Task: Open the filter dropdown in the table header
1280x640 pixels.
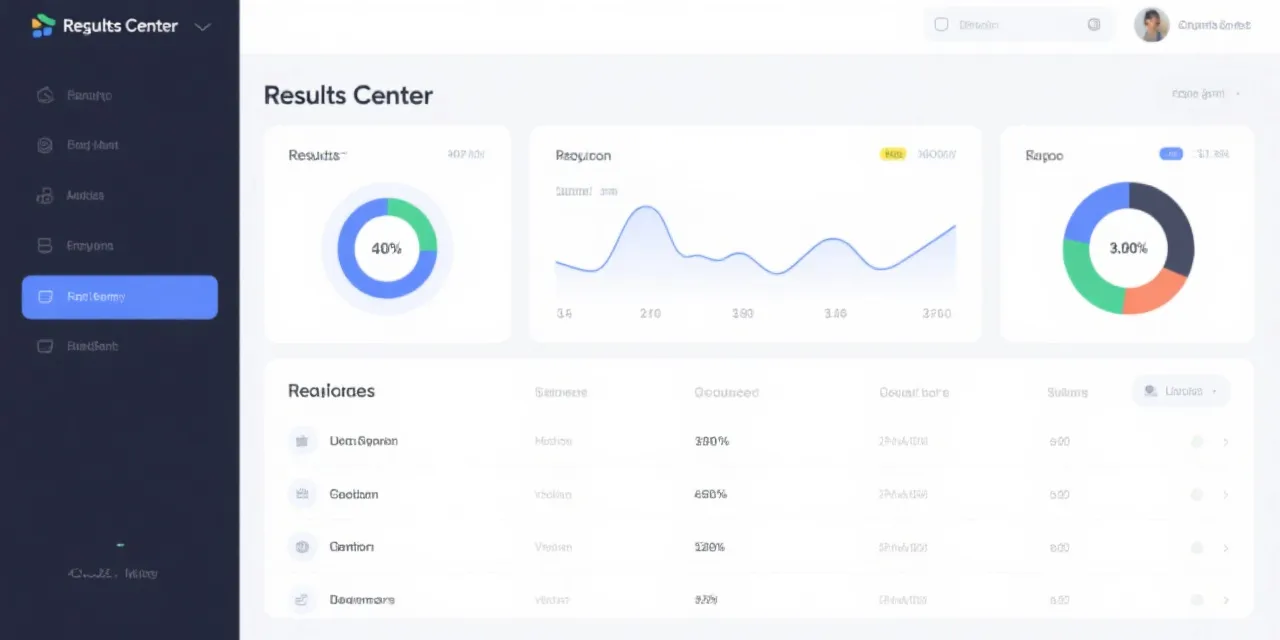Action: pyautogui.click(x=1181, y=392)
